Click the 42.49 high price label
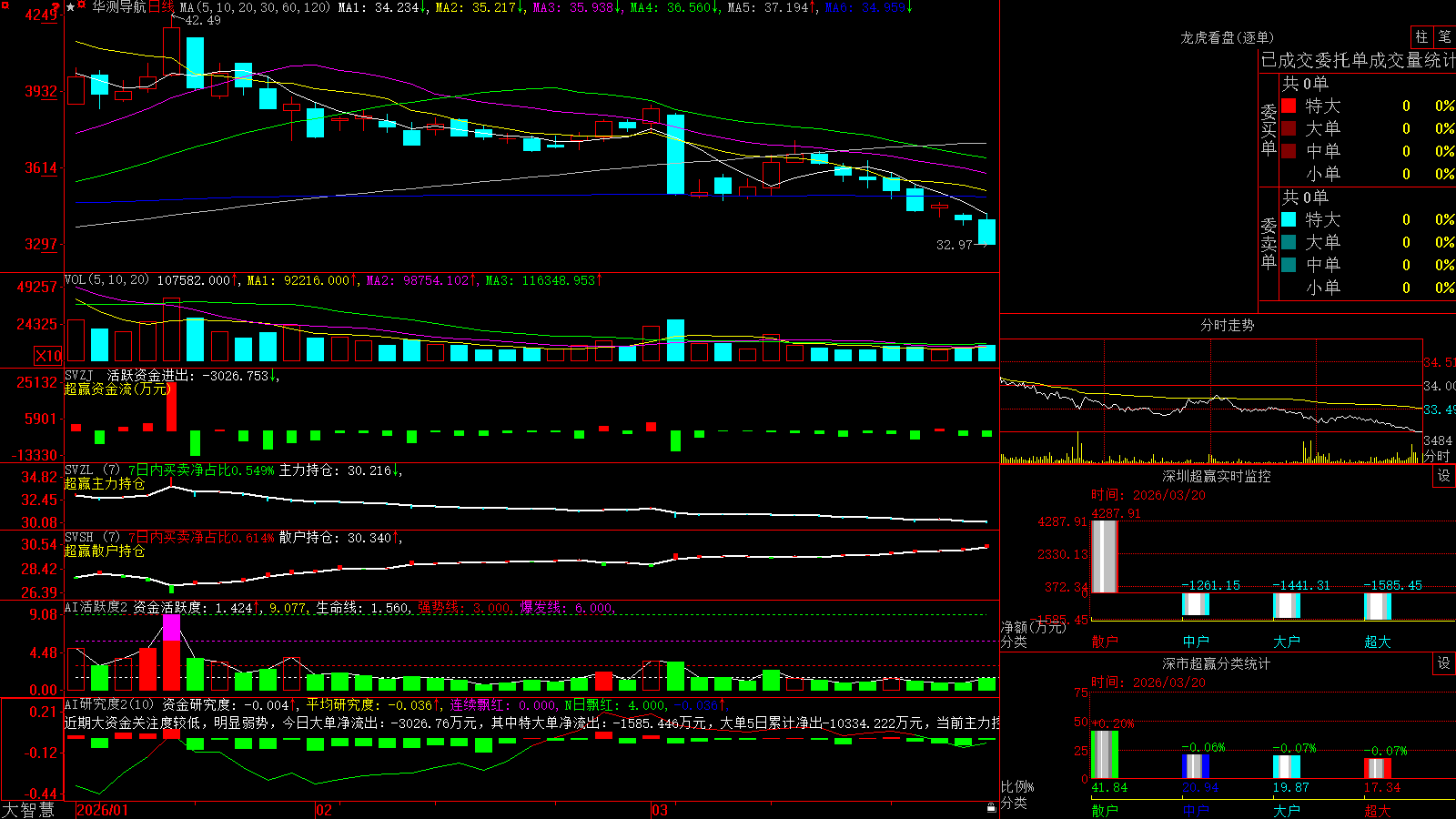Screen dimensions: 1456x819 pyautogui.click(x=203, y=20)
